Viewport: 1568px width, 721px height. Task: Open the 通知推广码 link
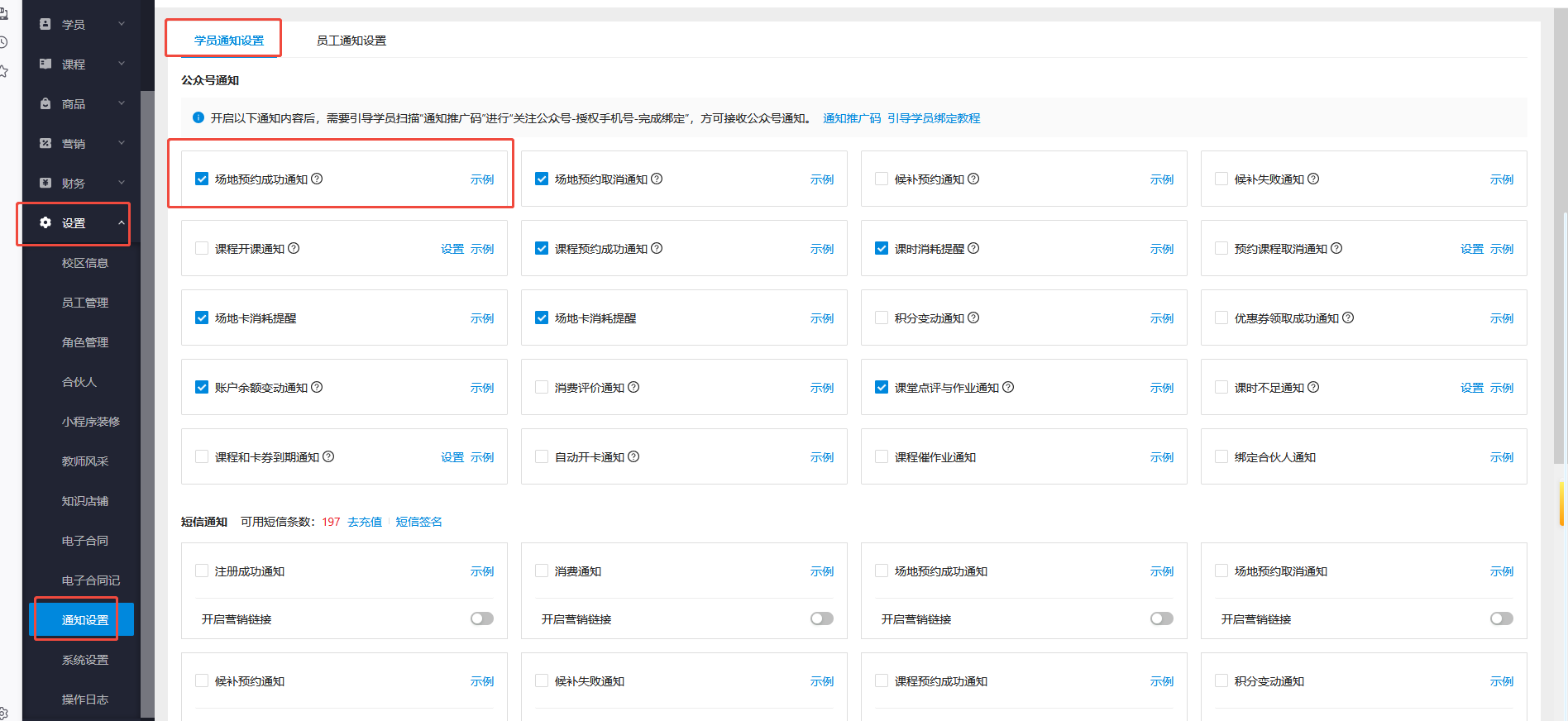[851, 118]
